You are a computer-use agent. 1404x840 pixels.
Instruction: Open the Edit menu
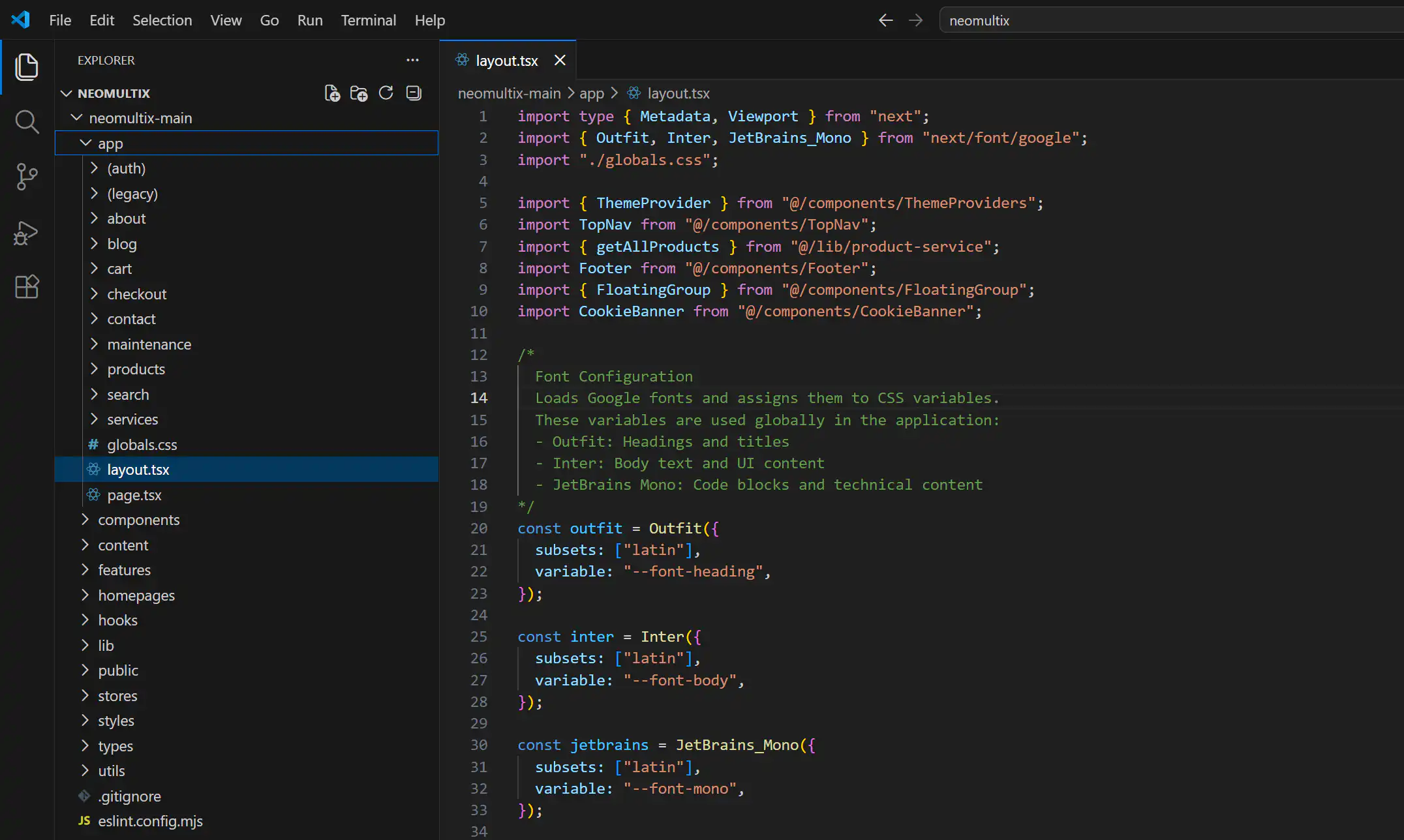(x=102, y=20)
